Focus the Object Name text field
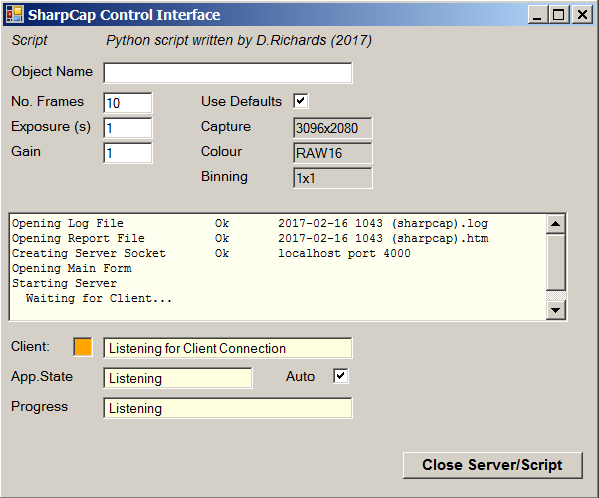 pyautogui.click(x=228, y=73)
